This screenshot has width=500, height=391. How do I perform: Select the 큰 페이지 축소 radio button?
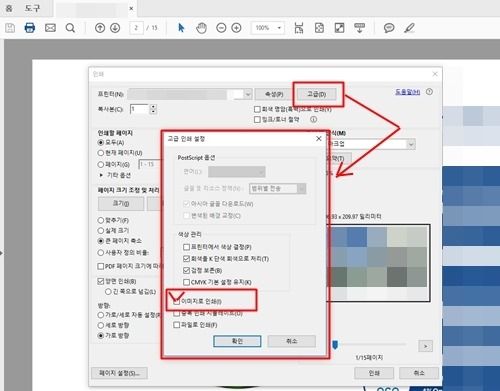[101, 241]
